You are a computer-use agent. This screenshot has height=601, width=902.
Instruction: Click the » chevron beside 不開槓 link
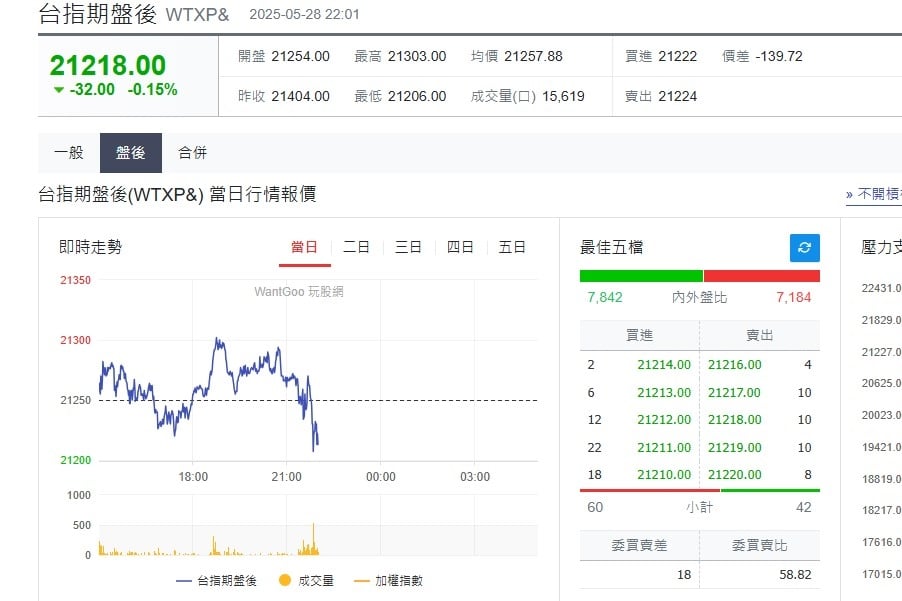847,196
